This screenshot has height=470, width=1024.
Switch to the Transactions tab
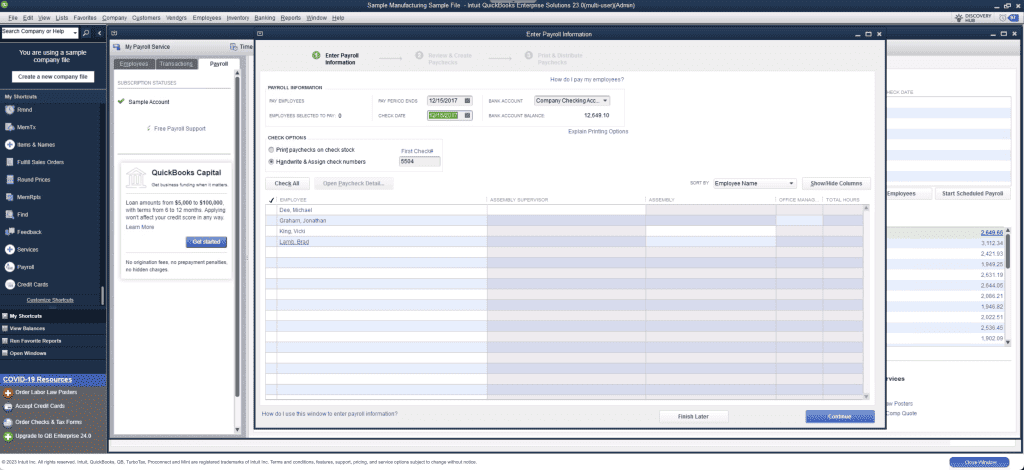coord(176,64)
